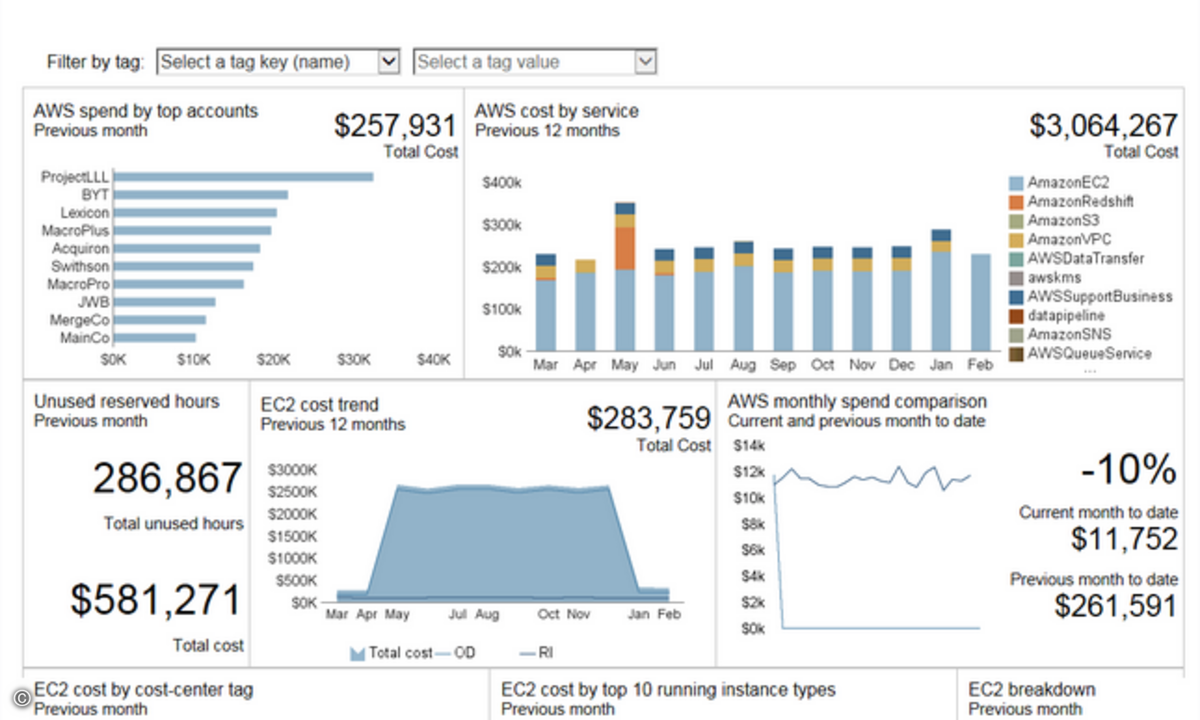Click the $3,064,267 total cost value

click(x=1104, y=125)
